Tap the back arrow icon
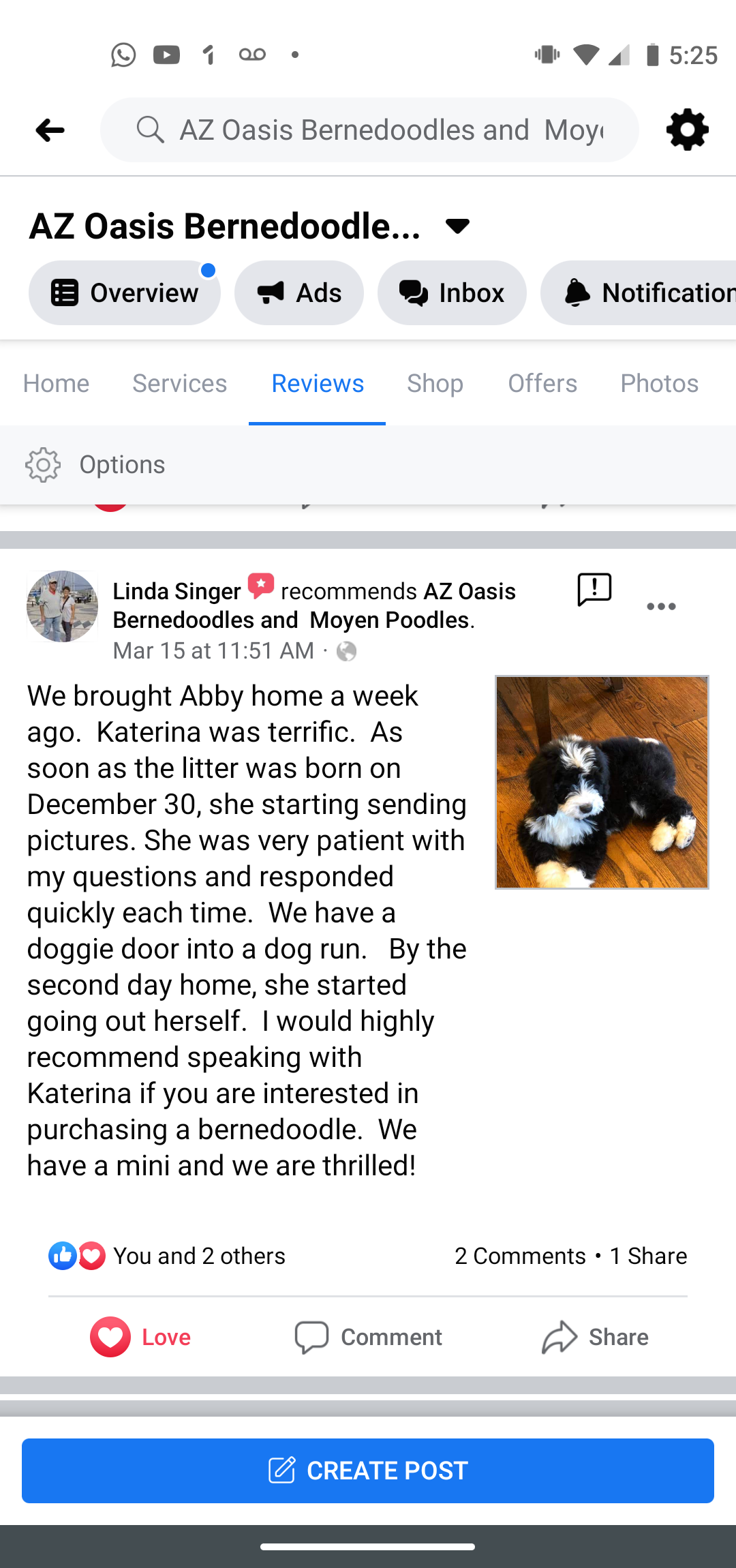Image resolution: width=736 pixels, height=1568 pixels. tap(50, 130)
